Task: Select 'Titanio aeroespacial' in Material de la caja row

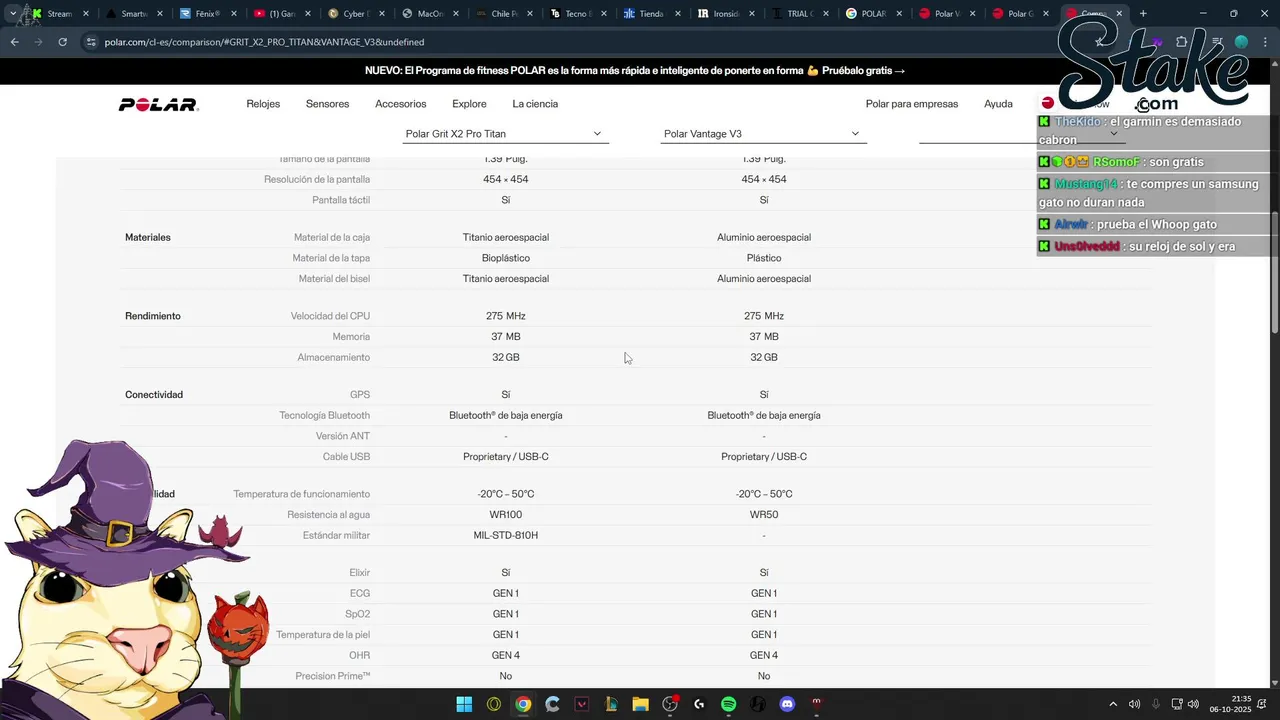Action: pyautogui.click(x=505, y=237)
